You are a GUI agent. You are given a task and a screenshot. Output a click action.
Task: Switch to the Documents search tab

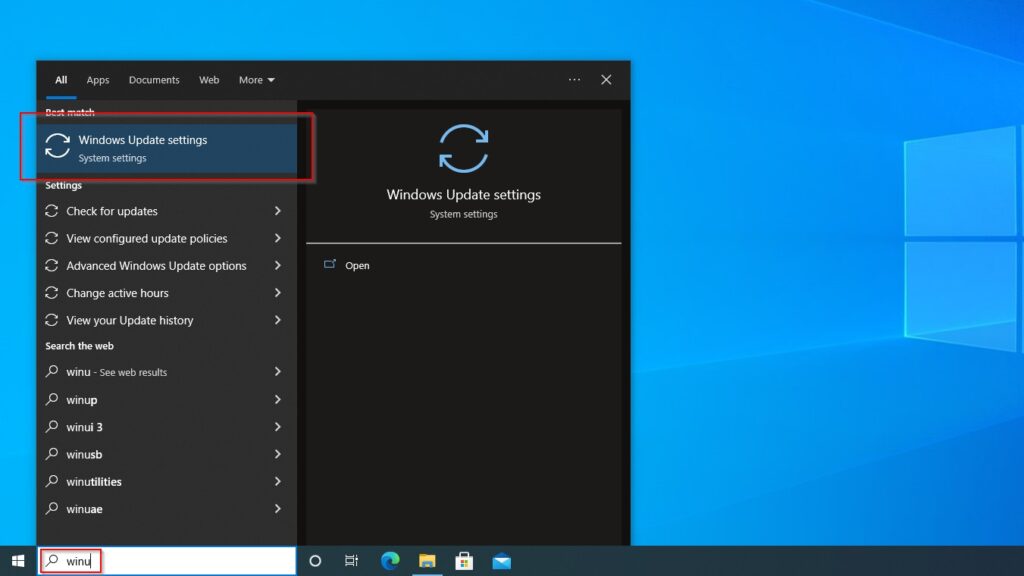[x=154, y=80]
